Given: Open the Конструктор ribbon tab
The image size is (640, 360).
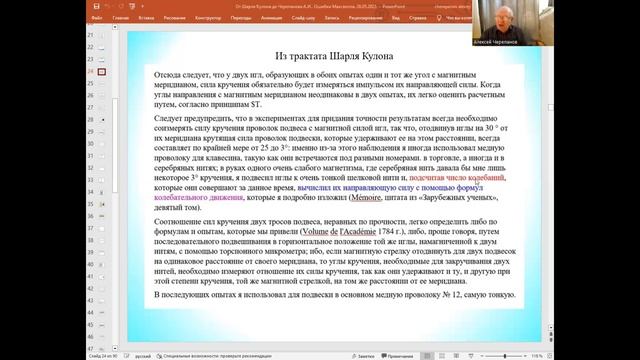Looking at the screenshot, I should tap(208, 18).
